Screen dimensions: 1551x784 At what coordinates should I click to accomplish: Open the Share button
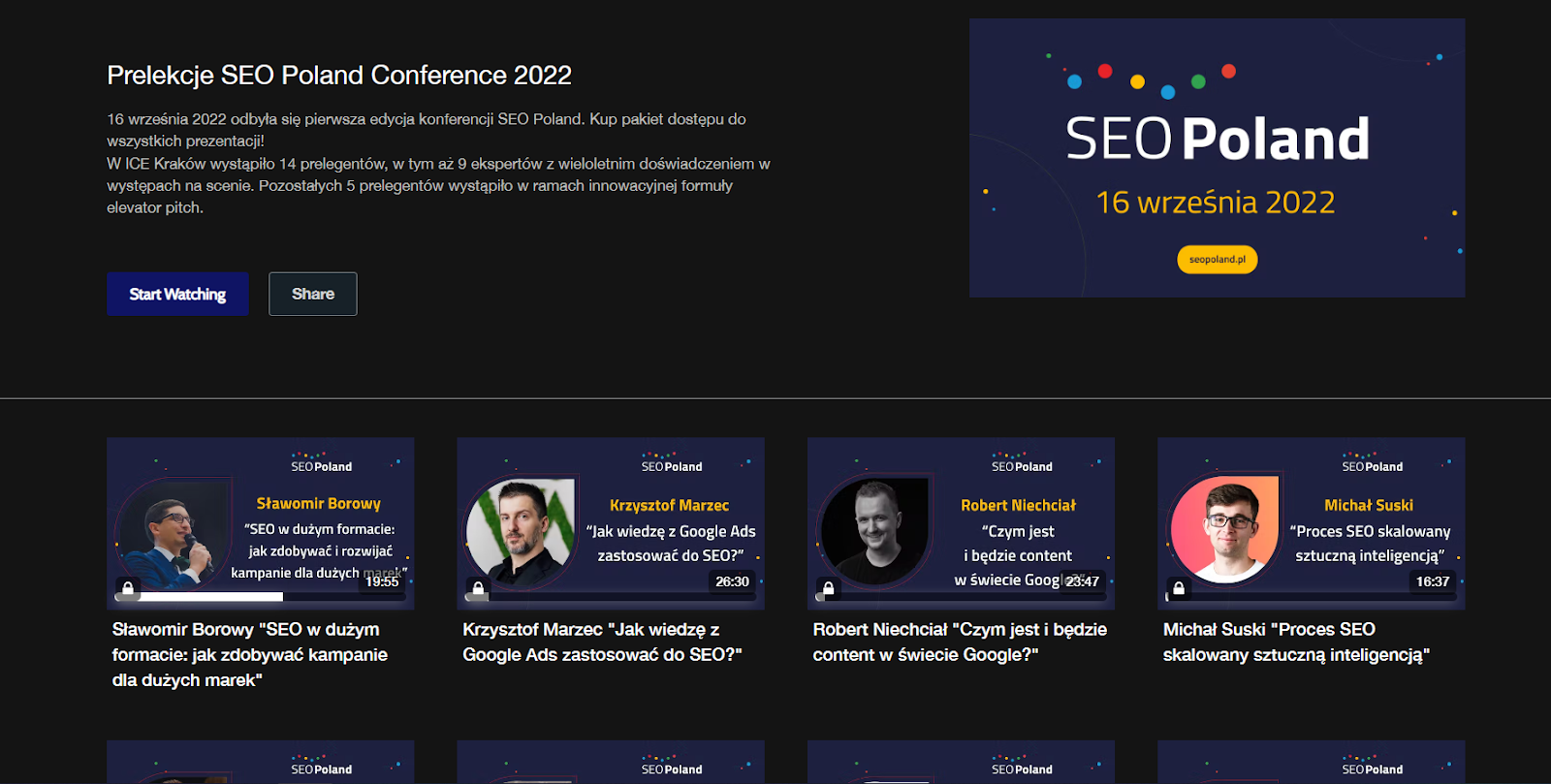[x=312, y=294]
